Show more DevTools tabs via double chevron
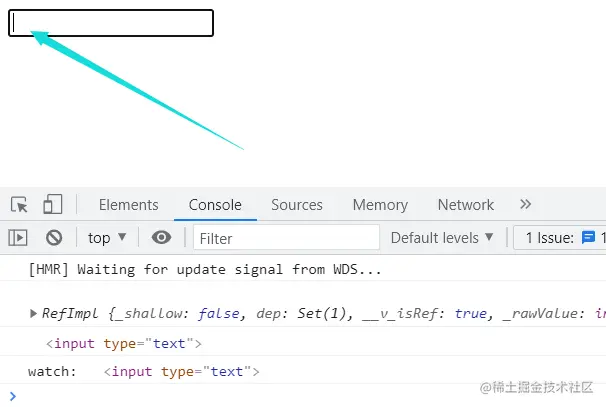The image size is (606, 407). click(x=525, y=204)
